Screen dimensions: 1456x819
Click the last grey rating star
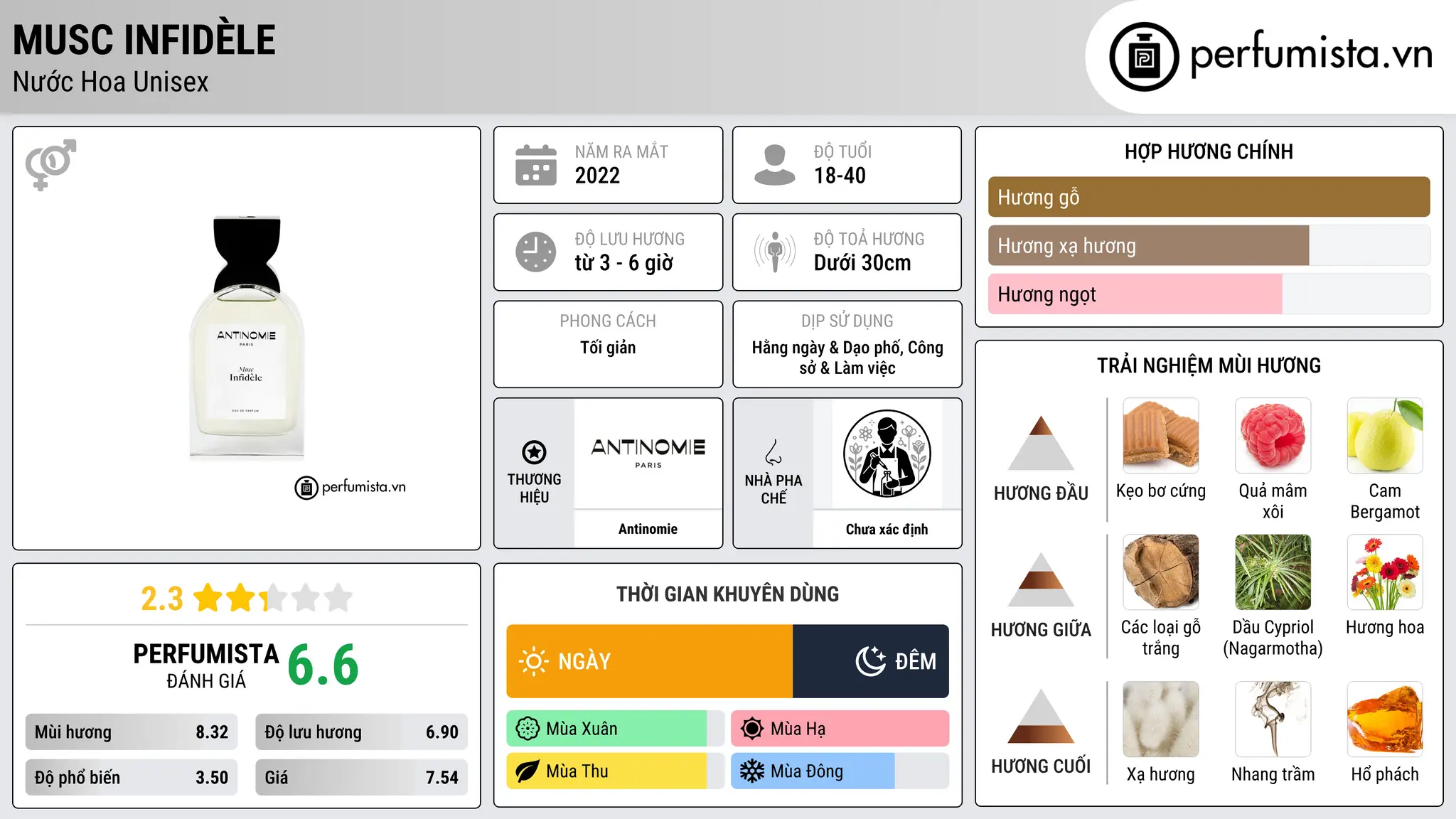(338, 597)
